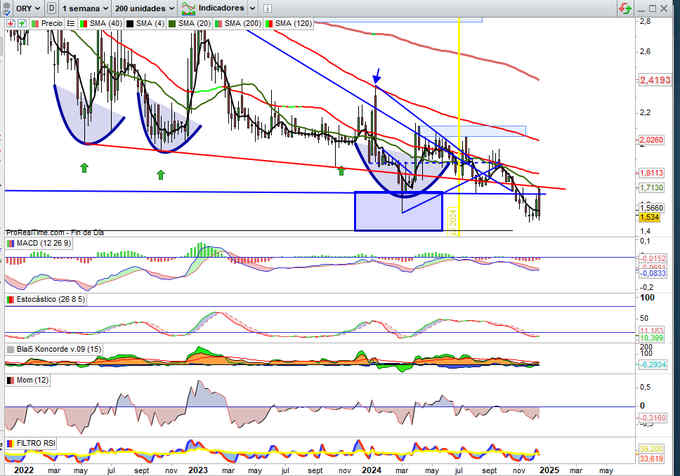Click the 2023 label on time axis
Viewport: 680px width, 476px height.
[198, 470]
